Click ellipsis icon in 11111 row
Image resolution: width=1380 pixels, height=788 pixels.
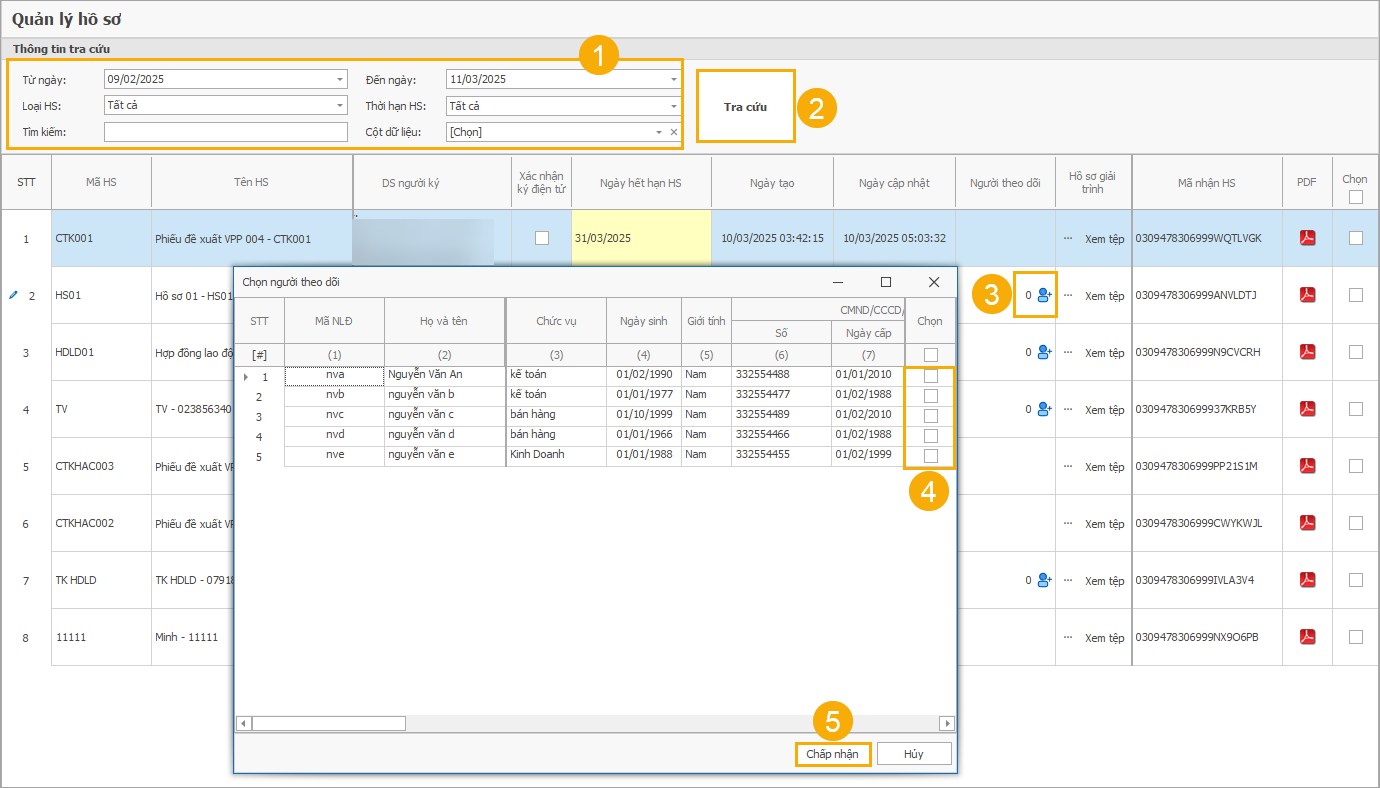tap(1068, 638)
